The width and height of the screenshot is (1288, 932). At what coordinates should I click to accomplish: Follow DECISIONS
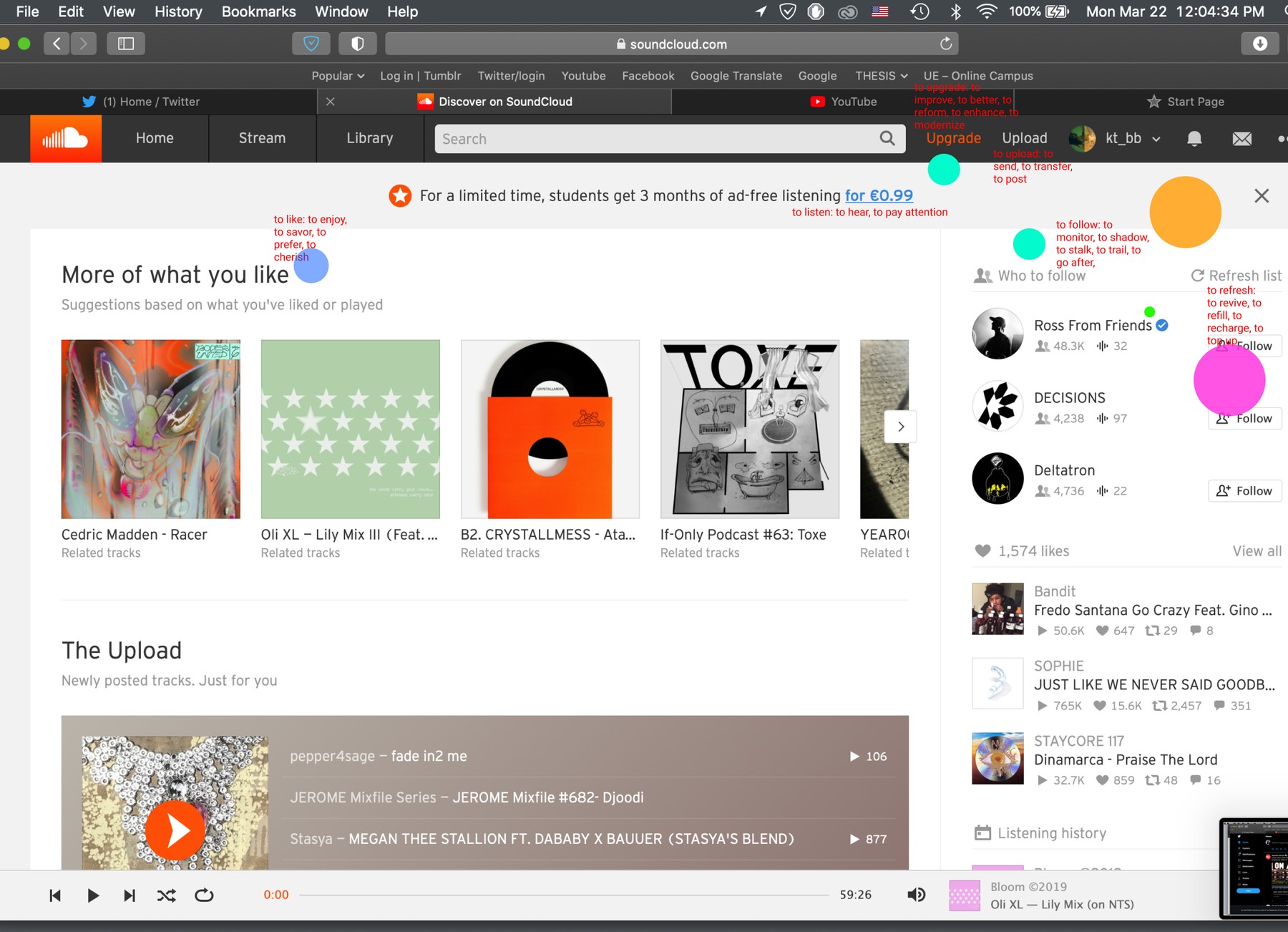tap(1244, 419)
